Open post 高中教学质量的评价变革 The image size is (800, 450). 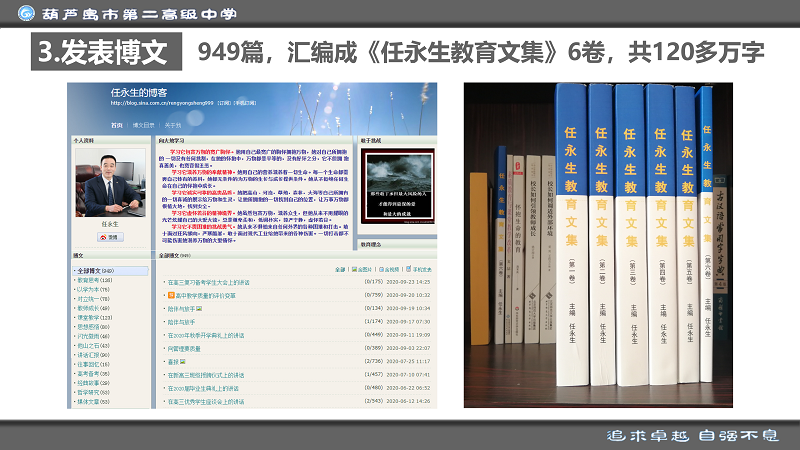point(206,295)
